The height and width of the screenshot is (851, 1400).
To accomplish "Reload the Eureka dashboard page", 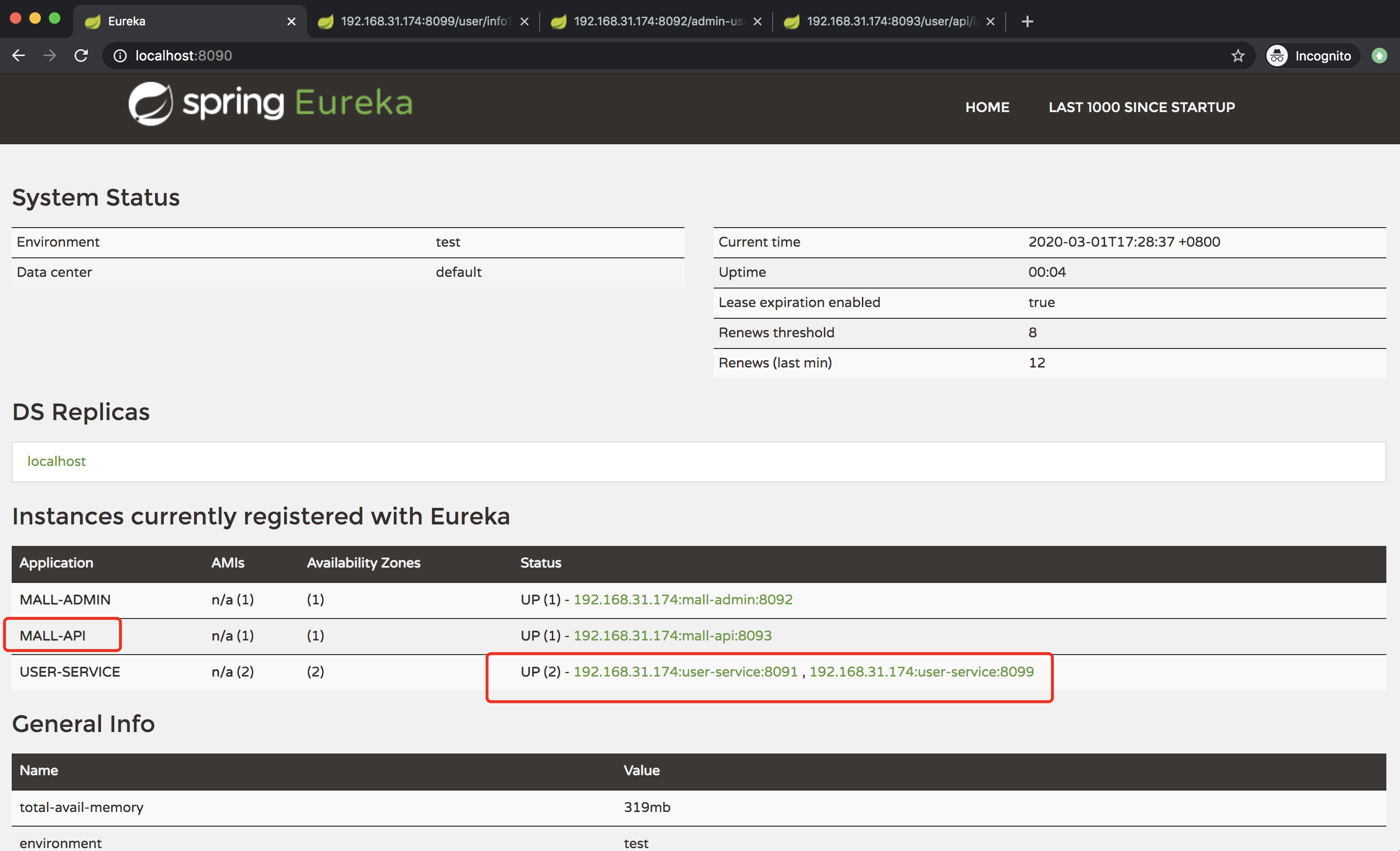I will tap(81, 55).
